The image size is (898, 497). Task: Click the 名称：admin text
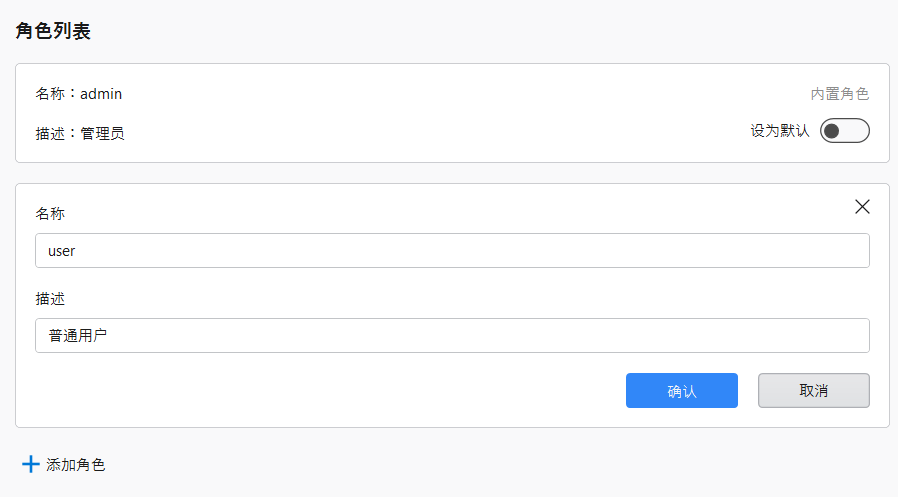pos(79,94)
